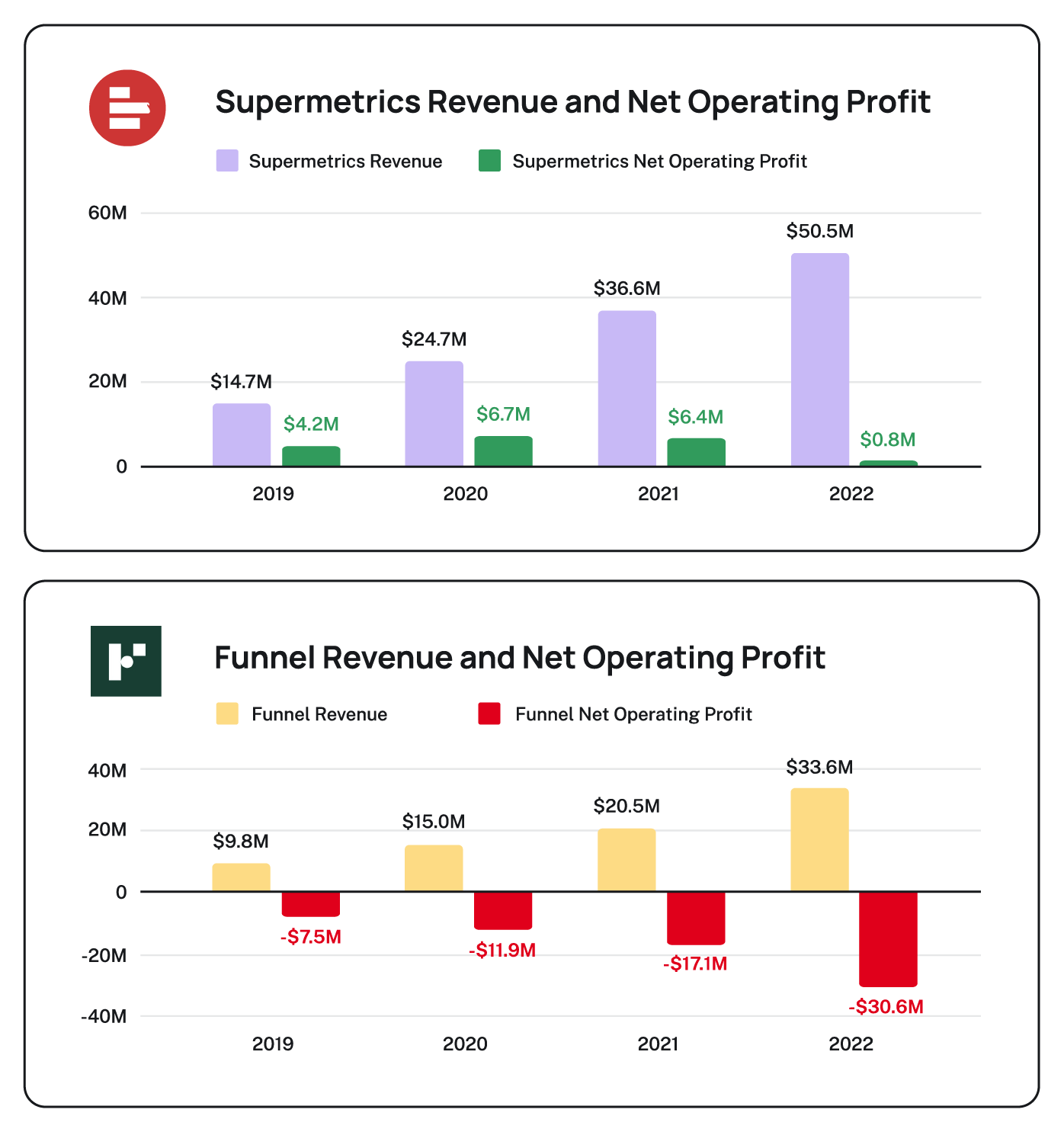Screen dimensions: 1064x1132
Task: Toggle the Funnel Revenue legend label
Action: click(x=319, y=714)
